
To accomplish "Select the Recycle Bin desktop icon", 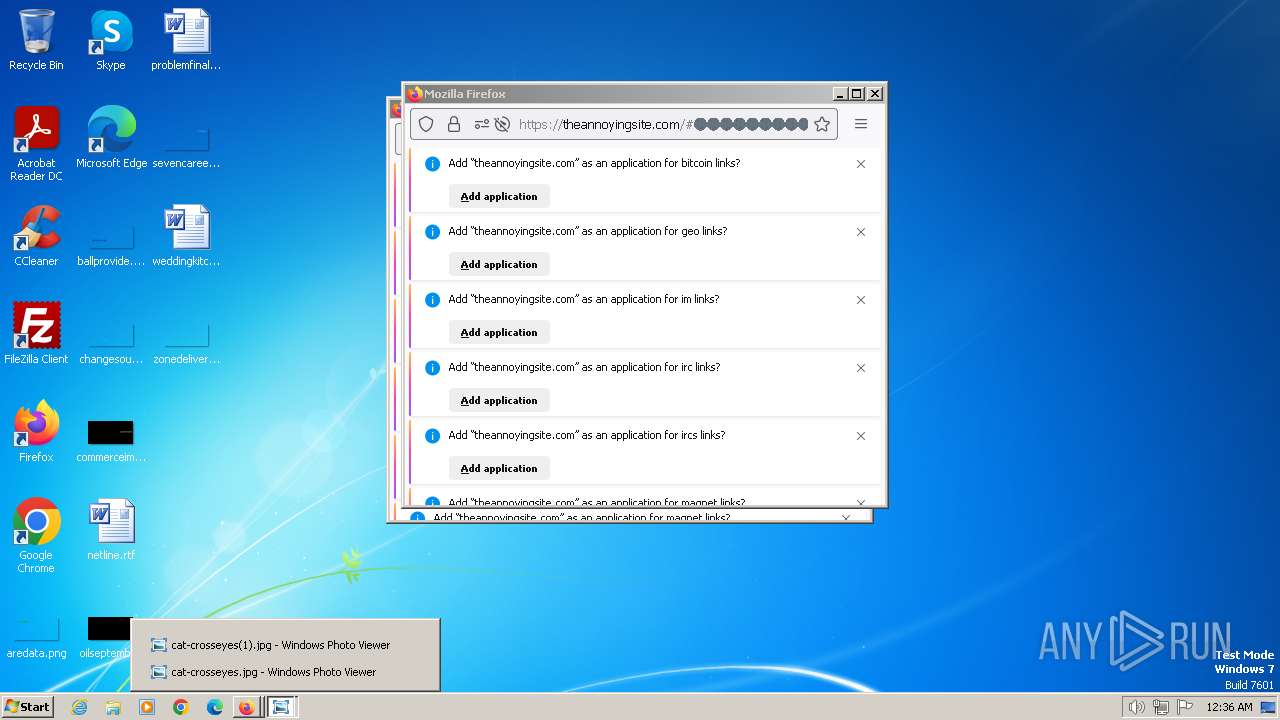I will tap(36, 40).
